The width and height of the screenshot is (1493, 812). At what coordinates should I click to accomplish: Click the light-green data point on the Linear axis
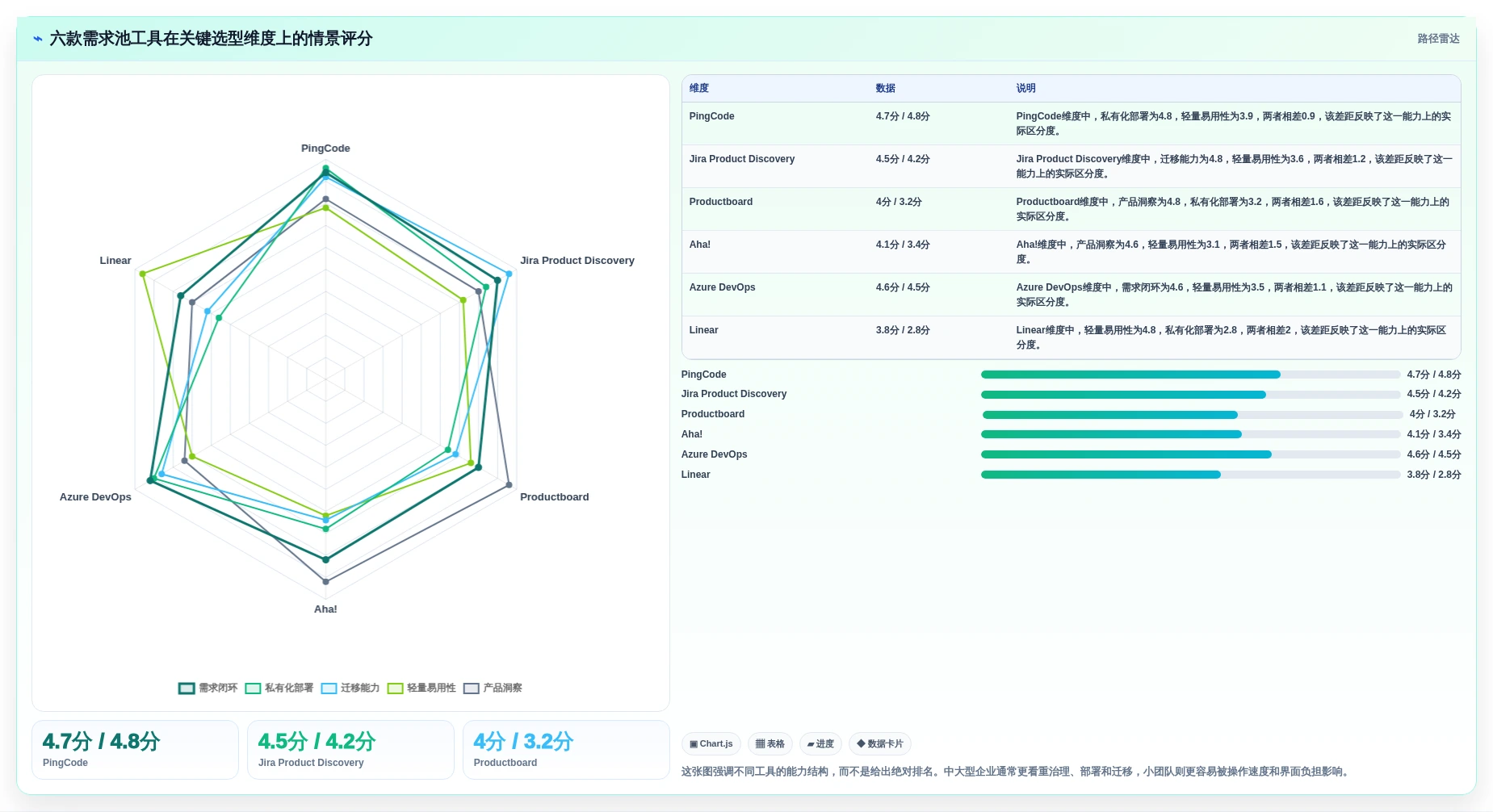click(143, 274)
